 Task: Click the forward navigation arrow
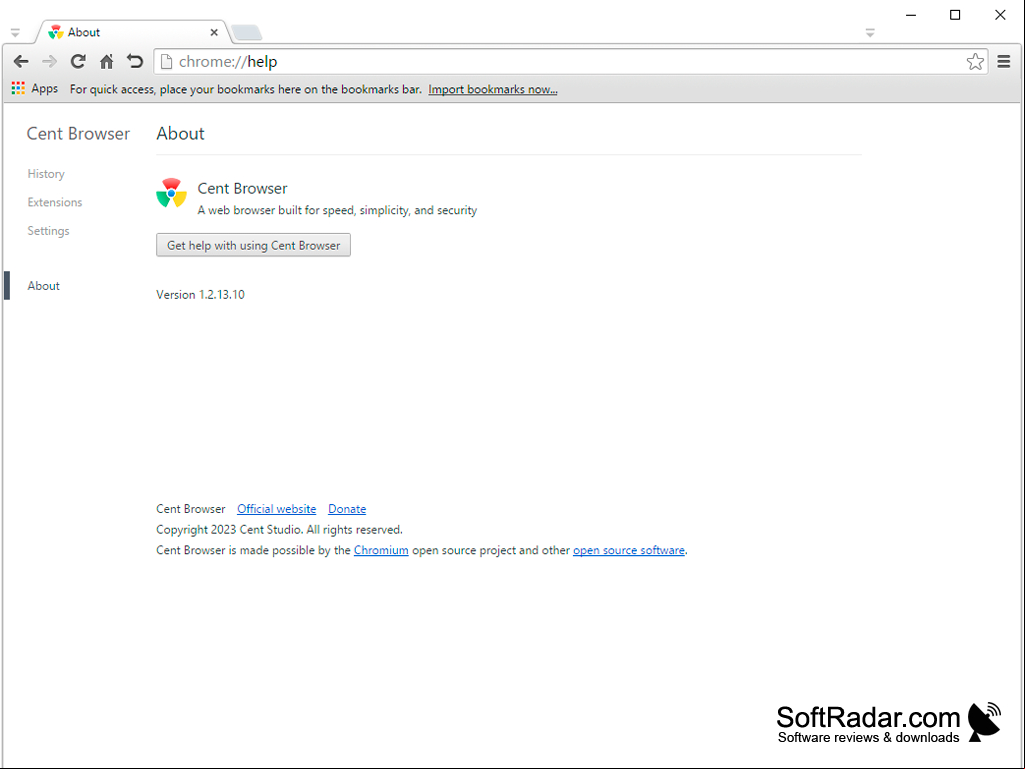coord(49,61)
